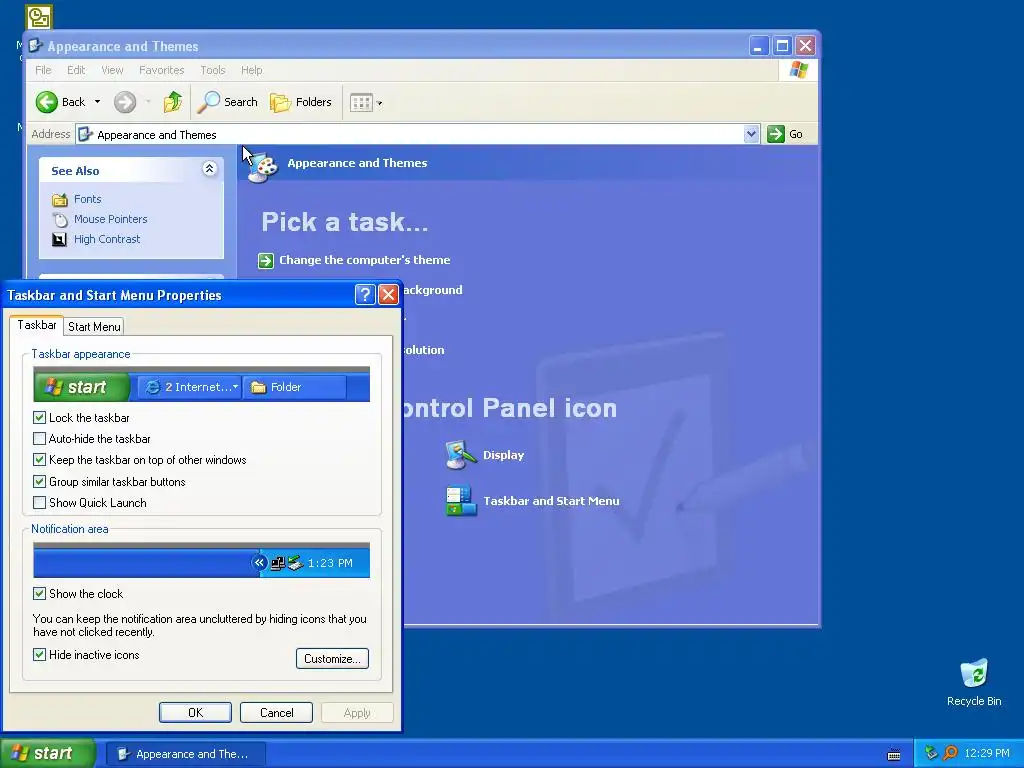1024x768 pixels.
Task: Uncheck Lock the taskbar
Action: click(x=39, y=417)
